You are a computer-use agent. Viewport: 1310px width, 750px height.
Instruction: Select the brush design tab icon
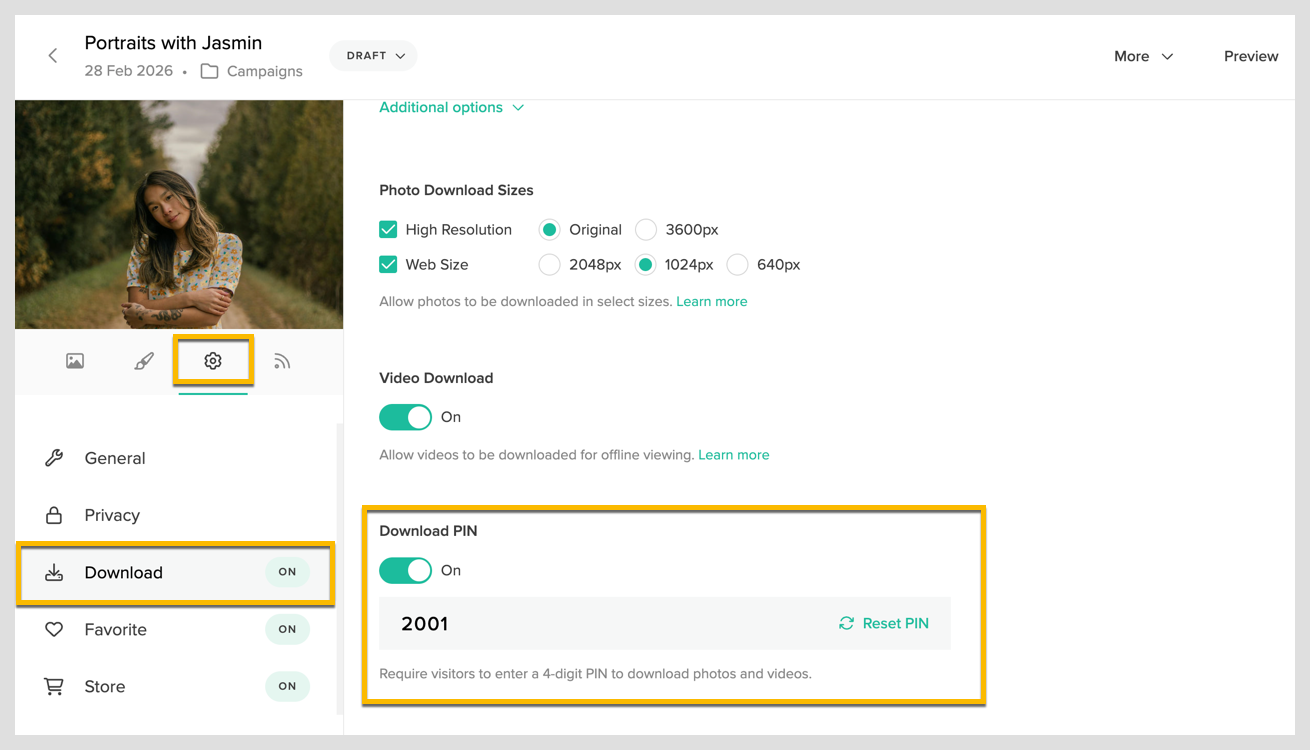click(x=143, y=361)
